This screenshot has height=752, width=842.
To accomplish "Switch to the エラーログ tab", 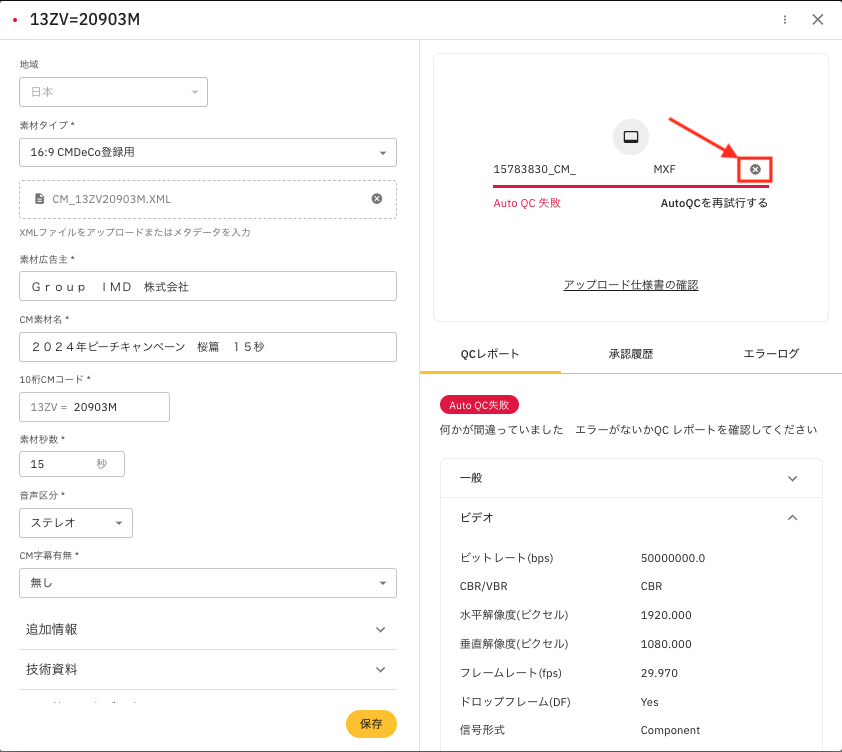I will click(771, 353).
